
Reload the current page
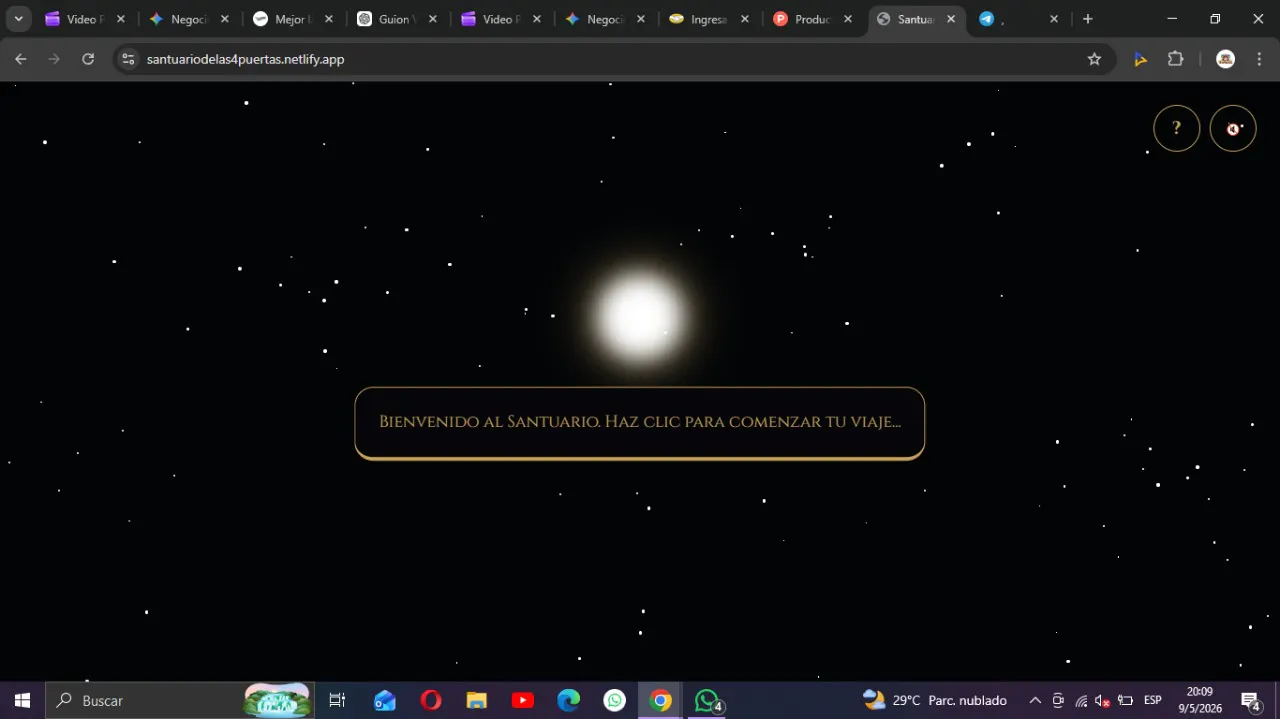[x=88, y=59]
